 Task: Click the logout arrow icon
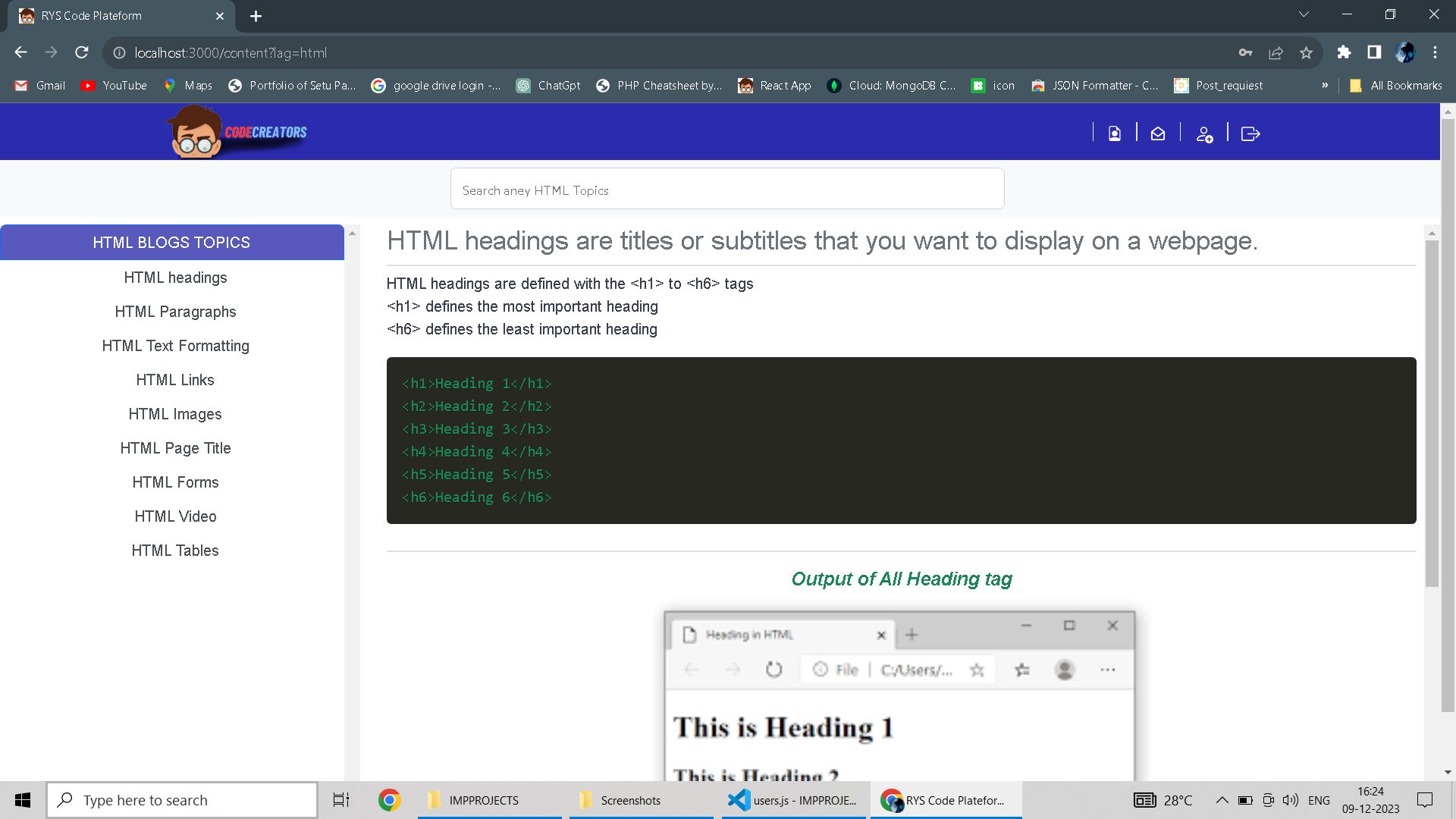click(x=1250, y=133)
